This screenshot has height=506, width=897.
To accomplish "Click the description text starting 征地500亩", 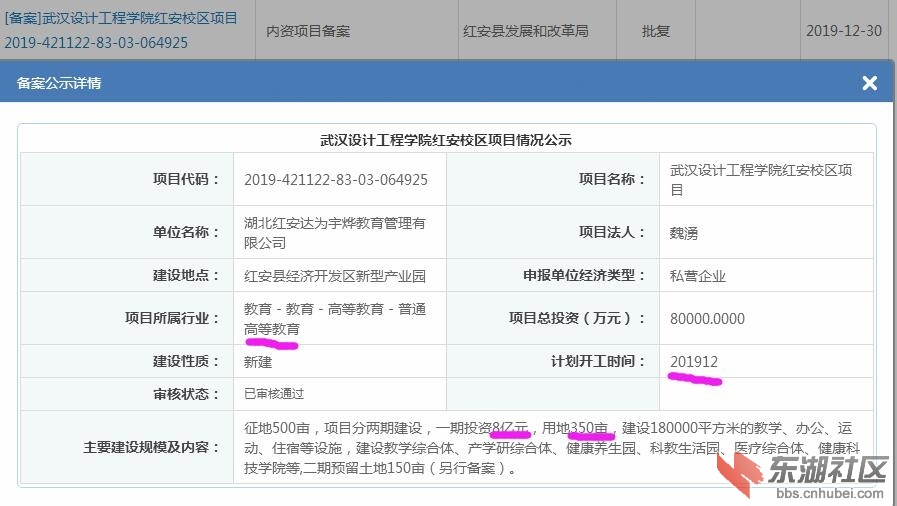I will tap(551, 448).
